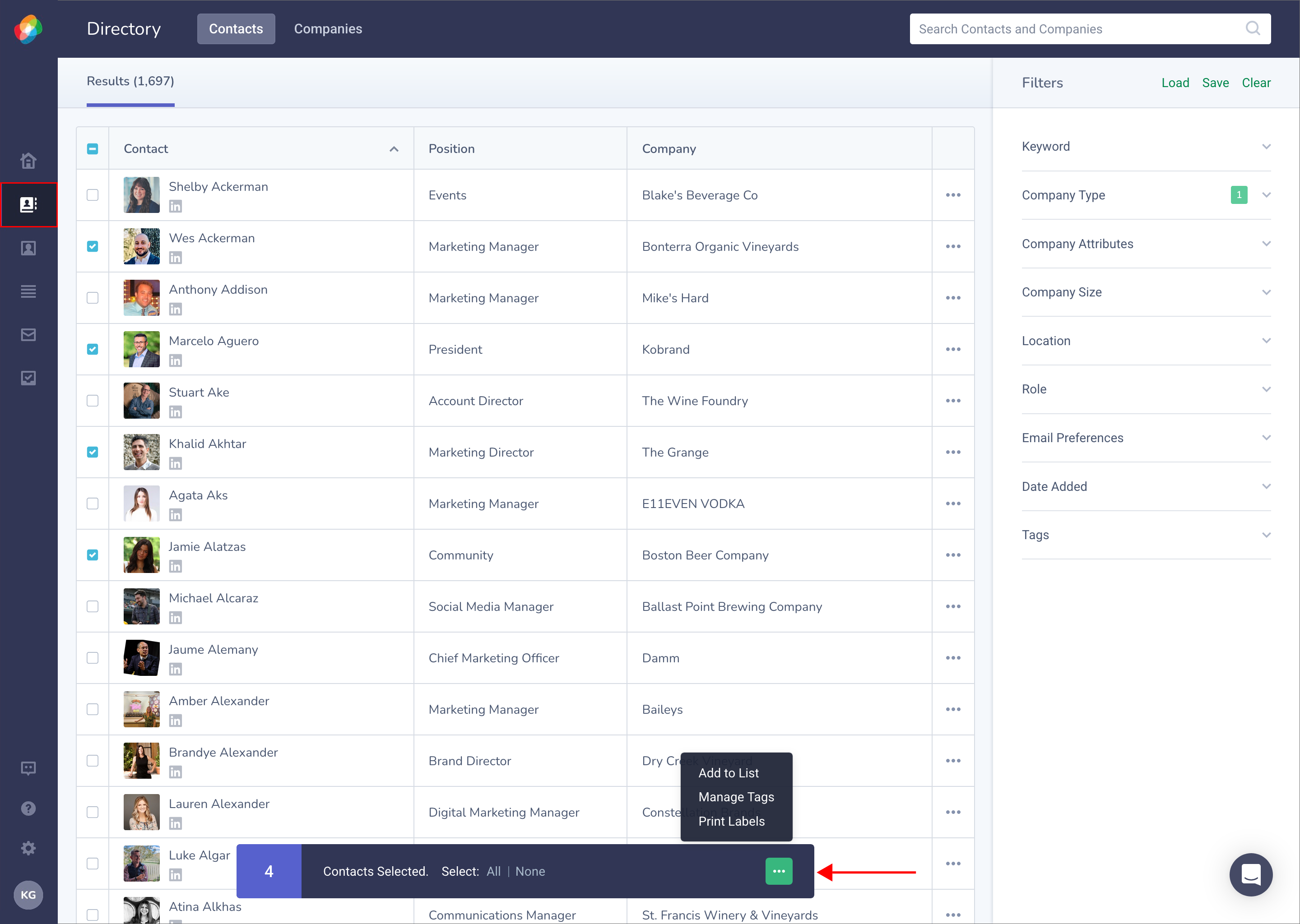Expand the Company Attributes filter
Viewport: 1300px width, 924px height.
click(1147, 244)
